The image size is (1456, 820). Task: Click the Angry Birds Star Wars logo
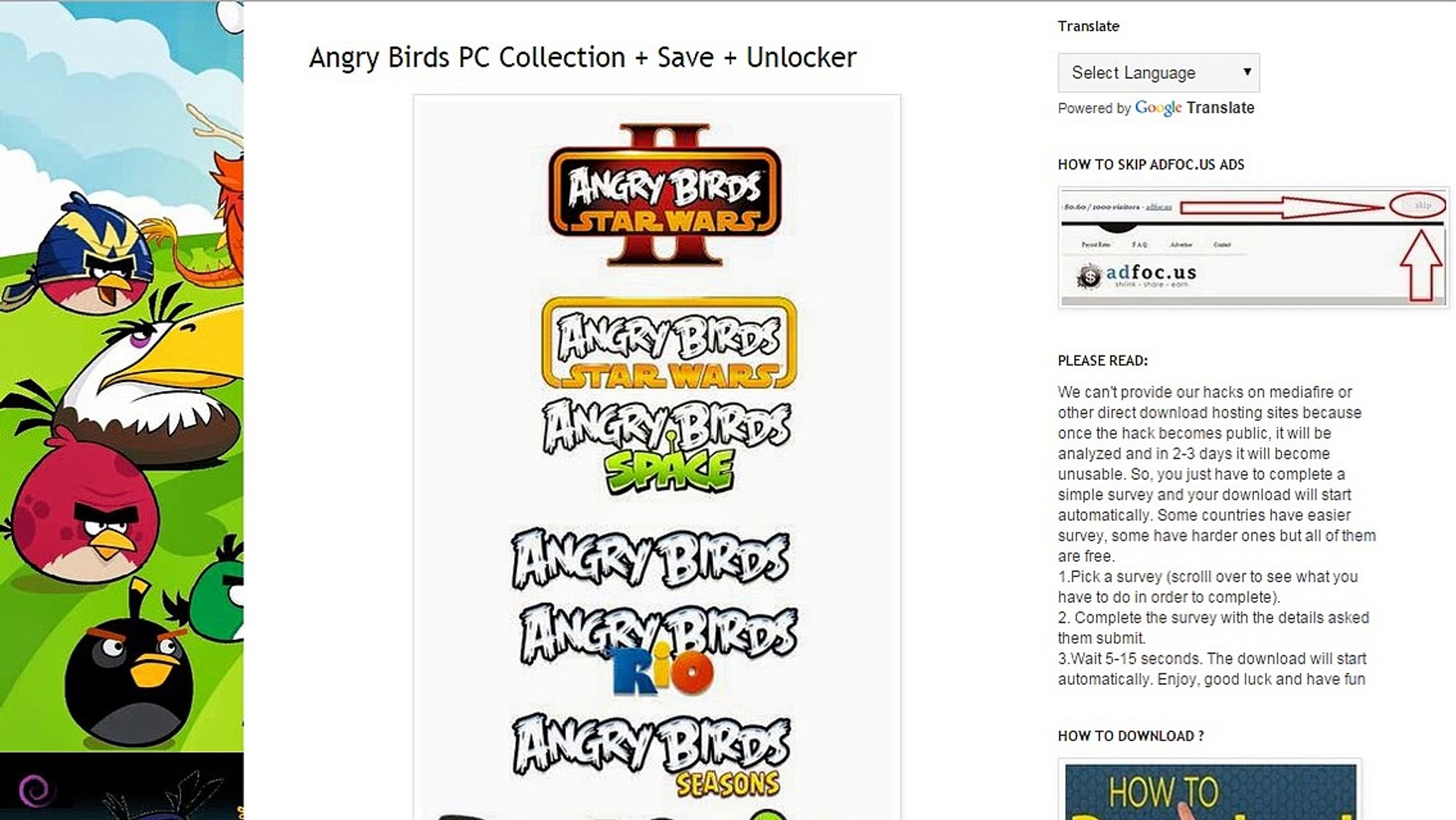669,343
